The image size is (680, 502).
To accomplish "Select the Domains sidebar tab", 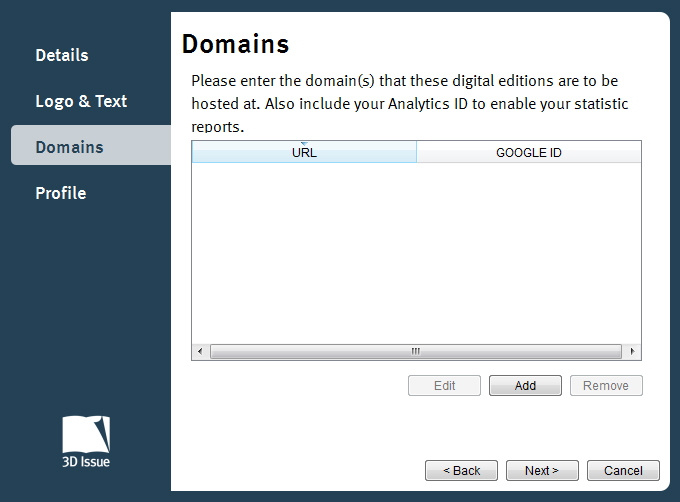I will pos(70,147).
